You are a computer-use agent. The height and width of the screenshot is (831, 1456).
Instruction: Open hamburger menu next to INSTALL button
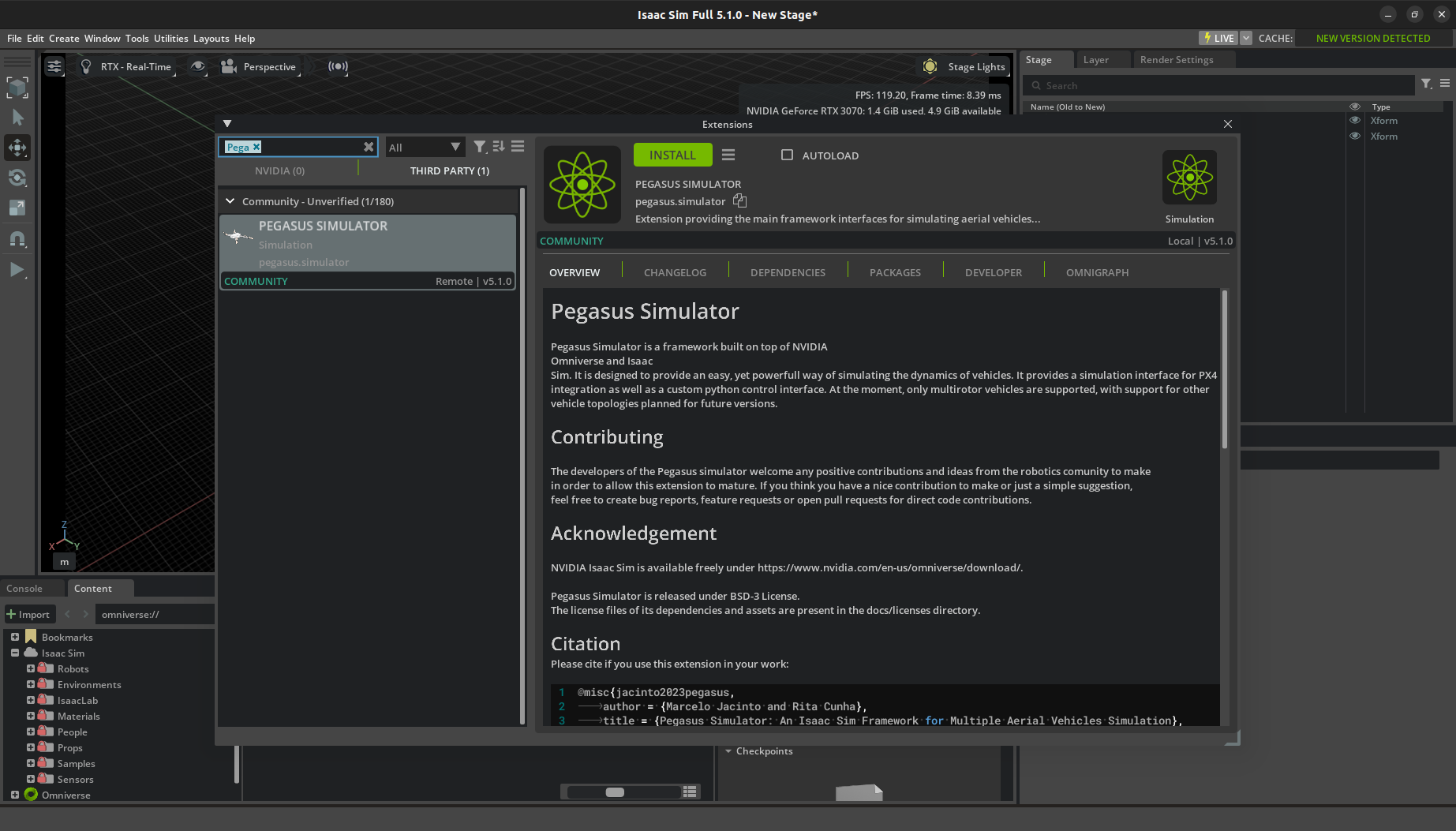(x=728, y=155)
